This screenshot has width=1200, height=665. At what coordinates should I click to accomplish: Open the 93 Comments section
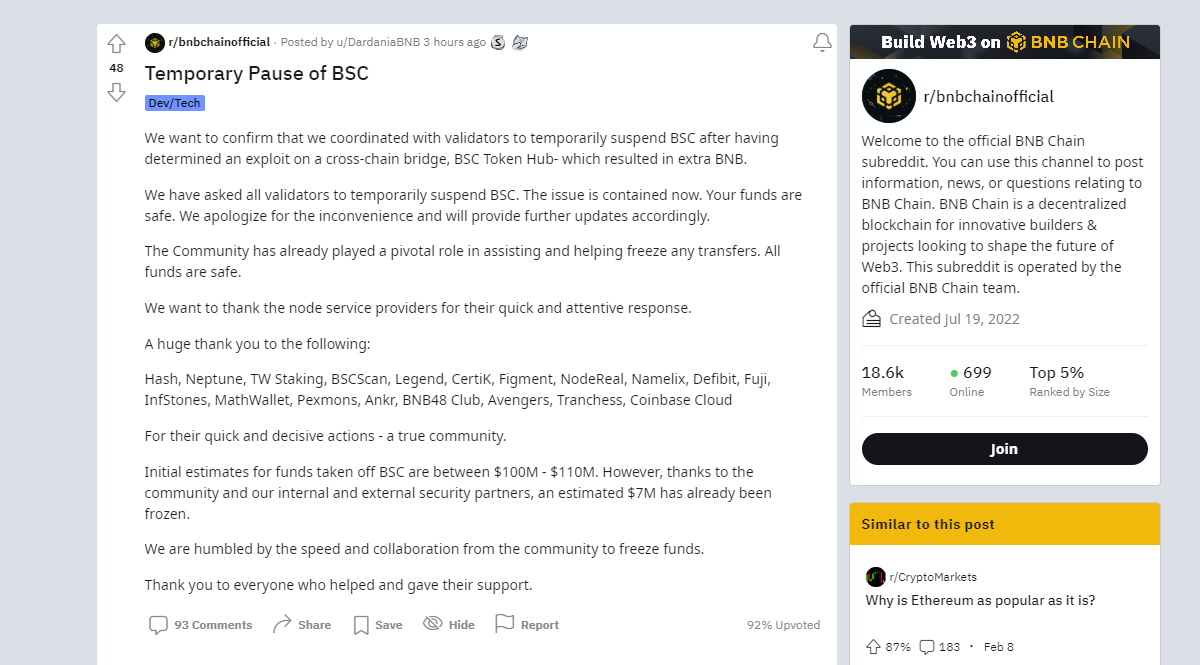[201, 625]
